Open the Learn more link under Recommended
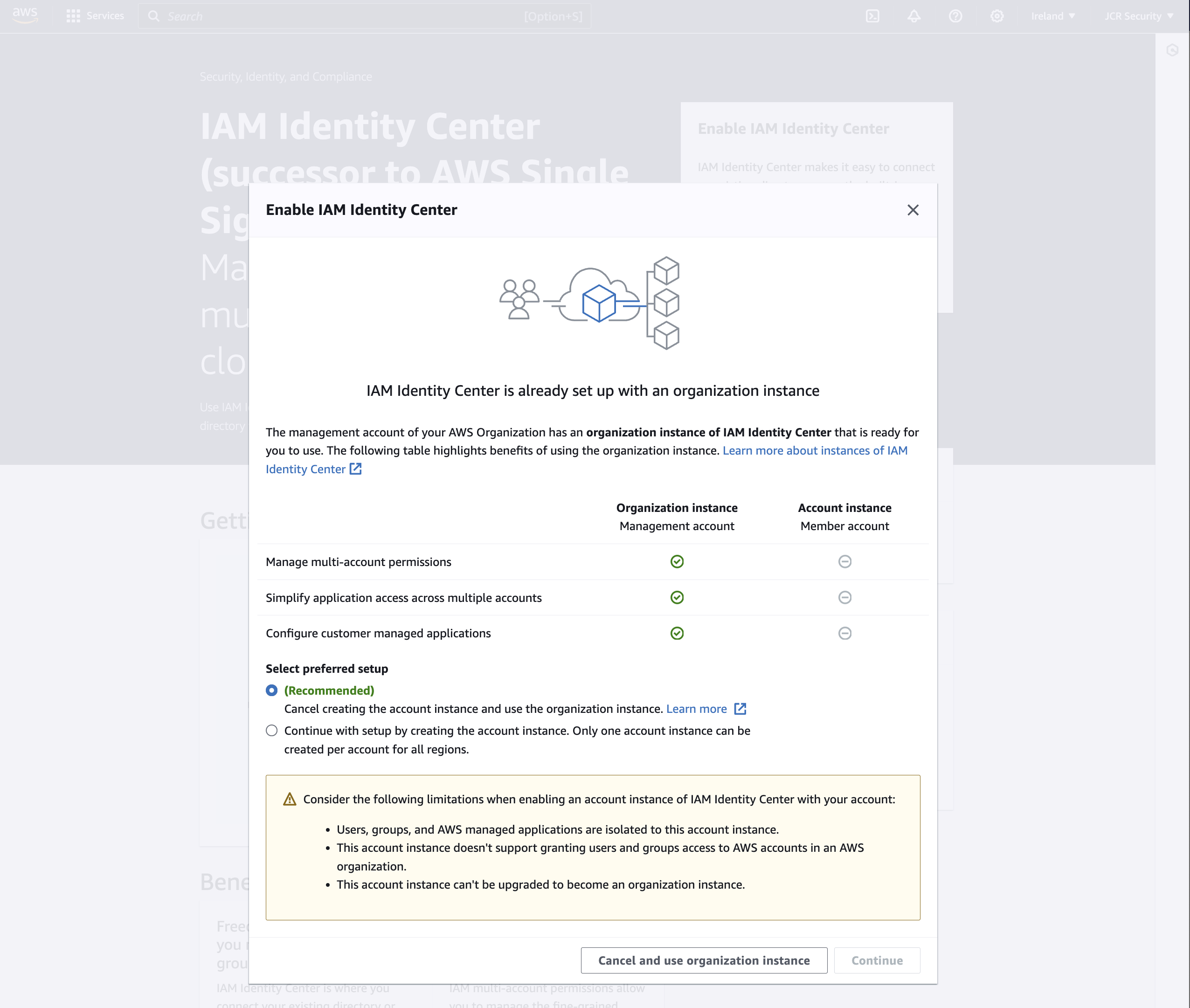1190x1008 pixels. tap(696, 709)
